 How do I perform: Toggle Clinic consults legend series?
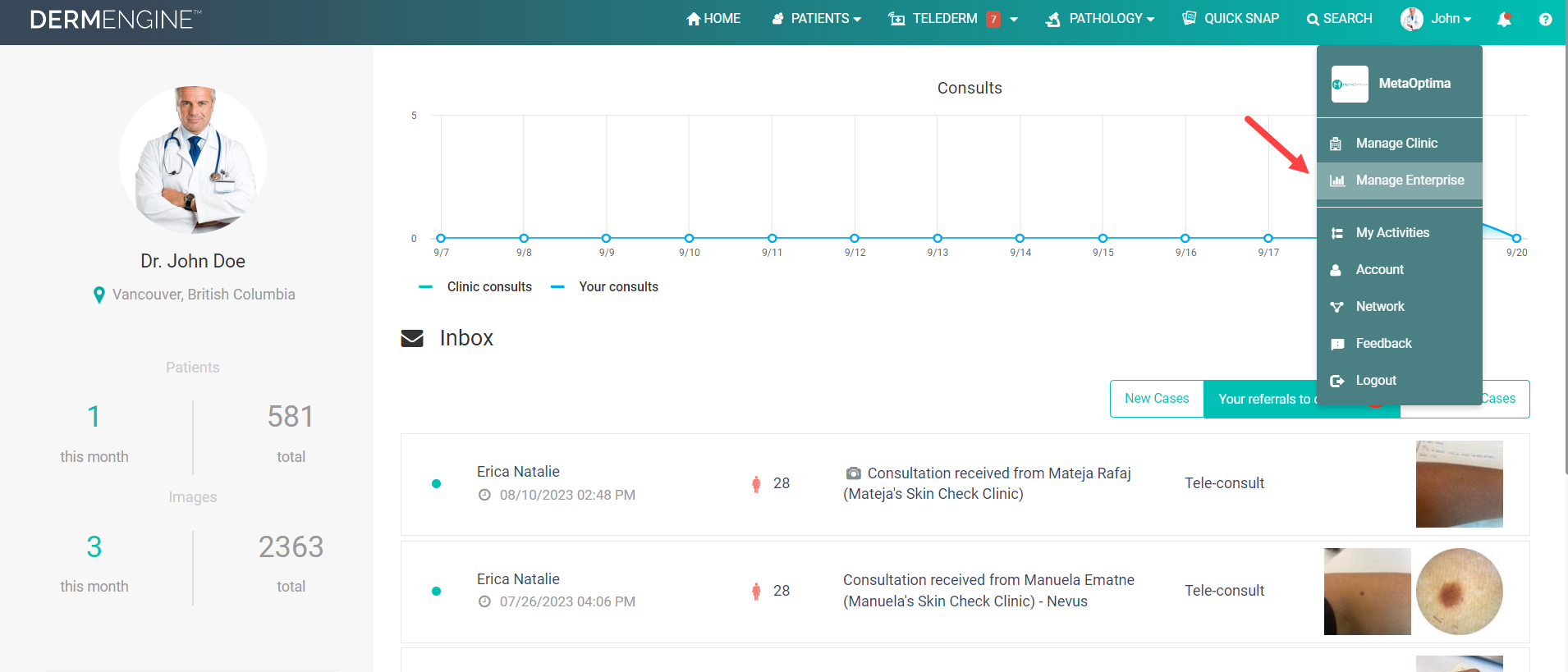point(475,286)
